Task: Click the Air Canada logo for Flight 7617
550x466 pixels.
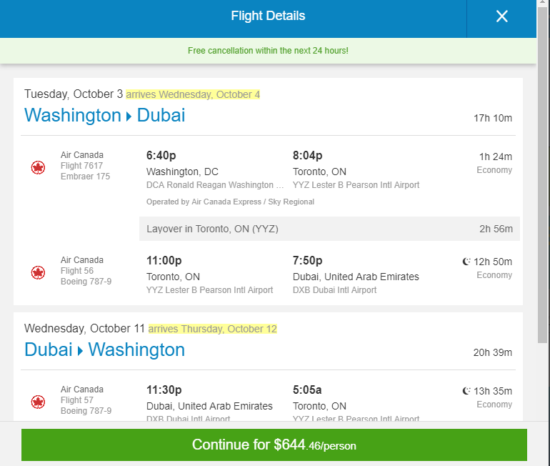Action: click(x=38, y=167)
